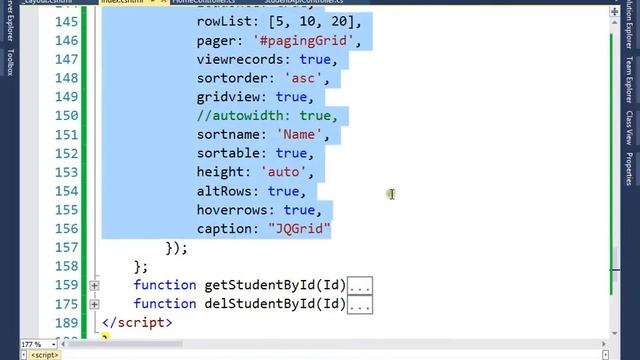Click the vertical scrollbar up arrow

pos(614,23)
